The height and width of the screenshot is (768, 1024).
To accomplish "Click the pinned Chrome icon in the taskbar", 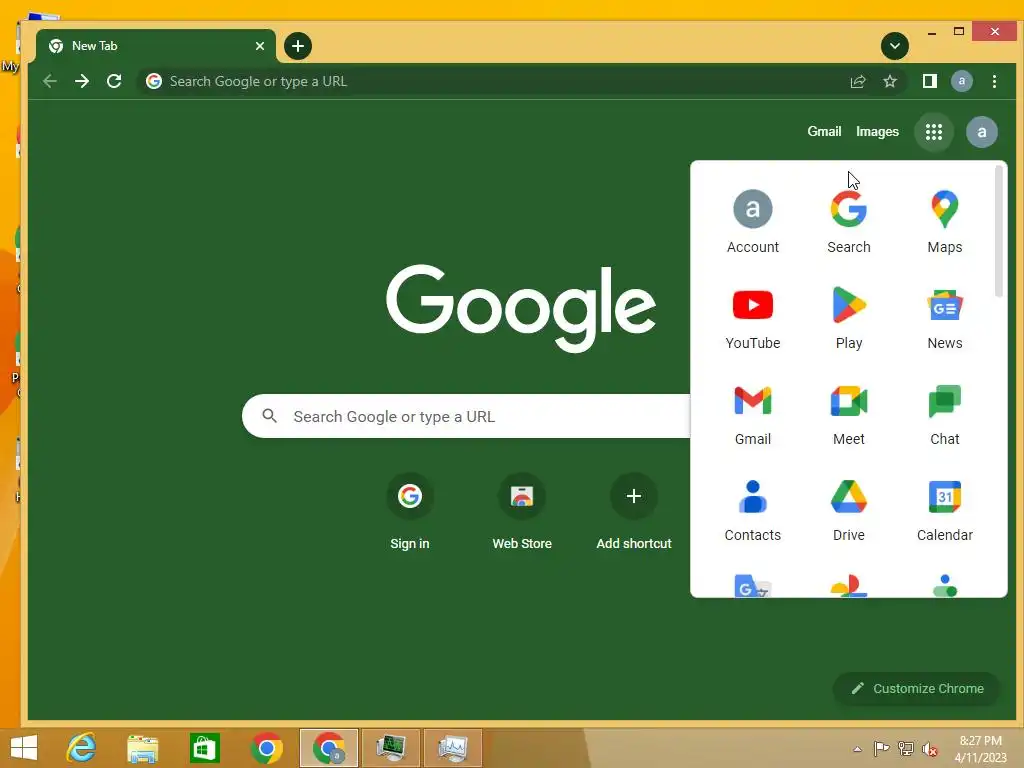I will (266, 748).
